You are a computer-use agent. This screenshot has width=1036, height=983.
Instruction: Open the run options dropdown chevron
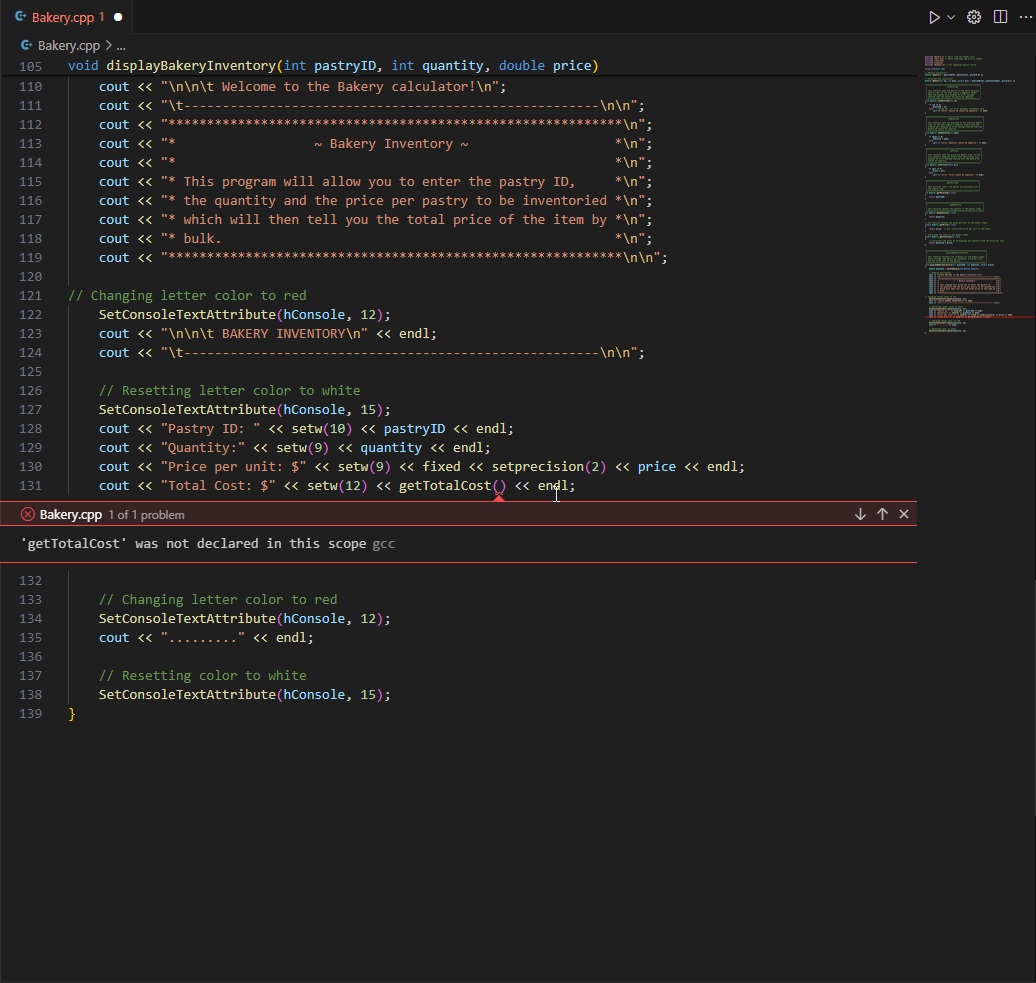[950, 17]
